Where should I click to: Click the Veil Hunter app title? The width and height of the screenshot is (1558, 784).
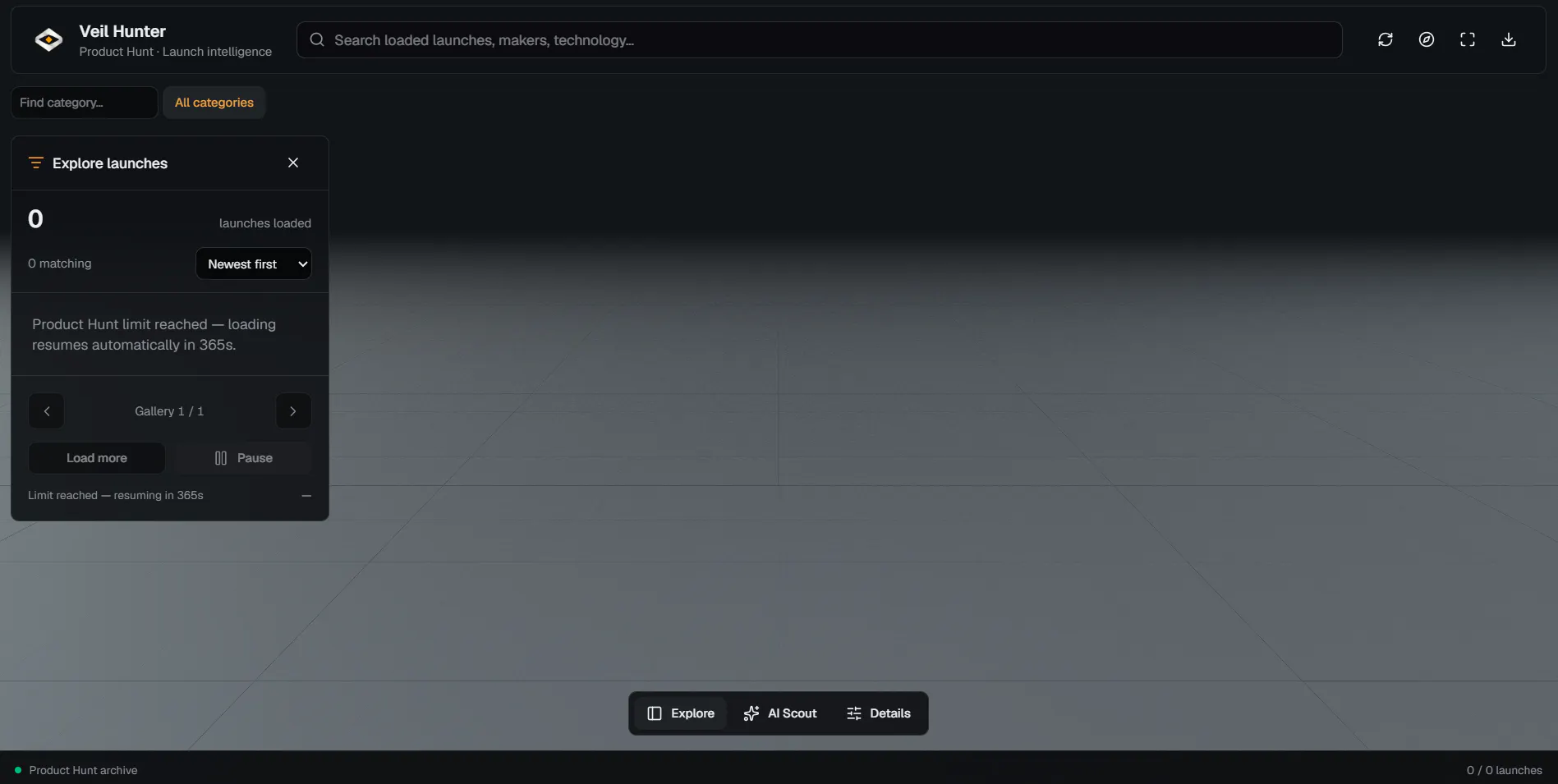coord(122,31)
